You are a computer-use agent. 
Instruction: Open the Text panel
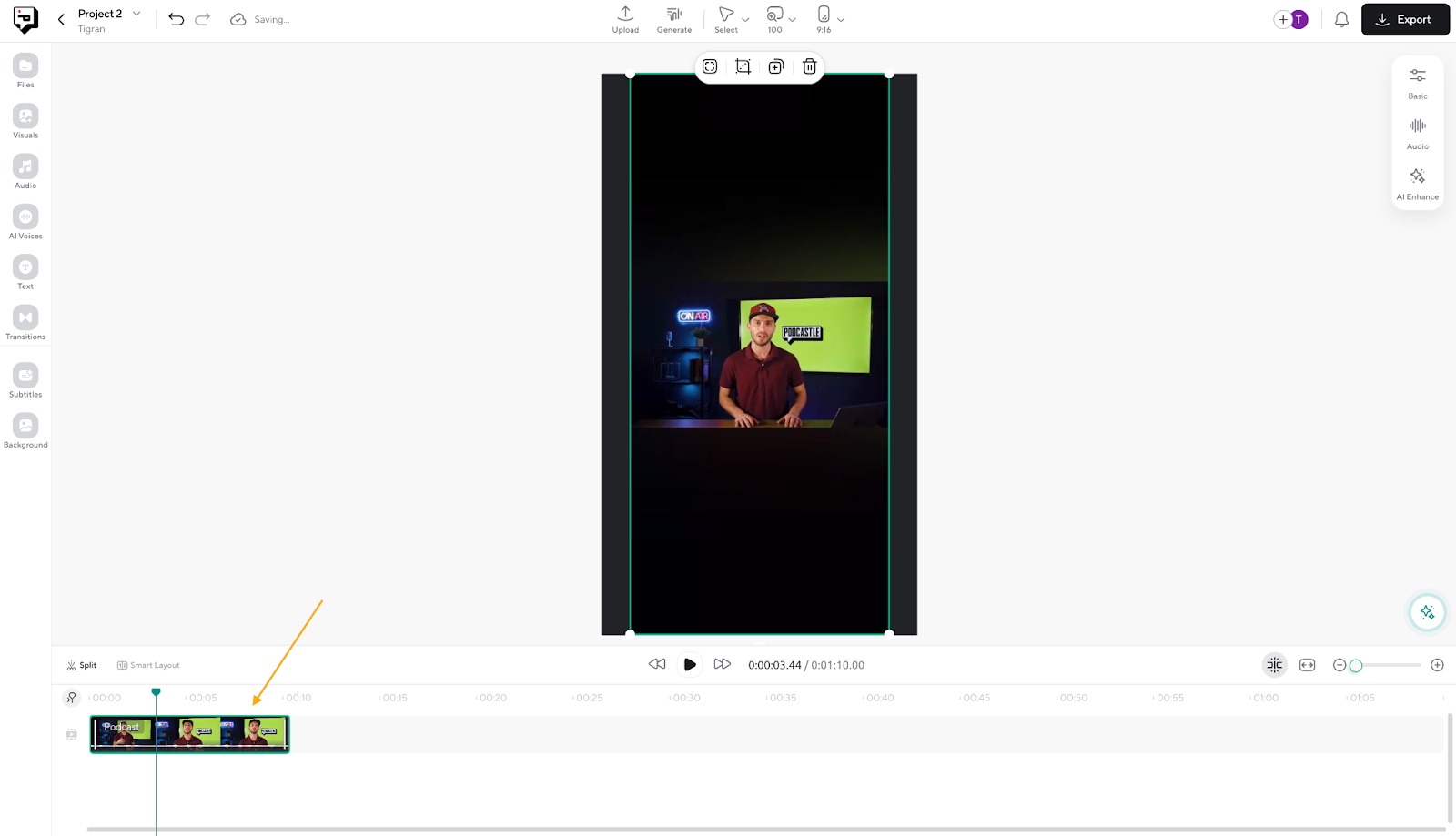(x=25, y=272)
